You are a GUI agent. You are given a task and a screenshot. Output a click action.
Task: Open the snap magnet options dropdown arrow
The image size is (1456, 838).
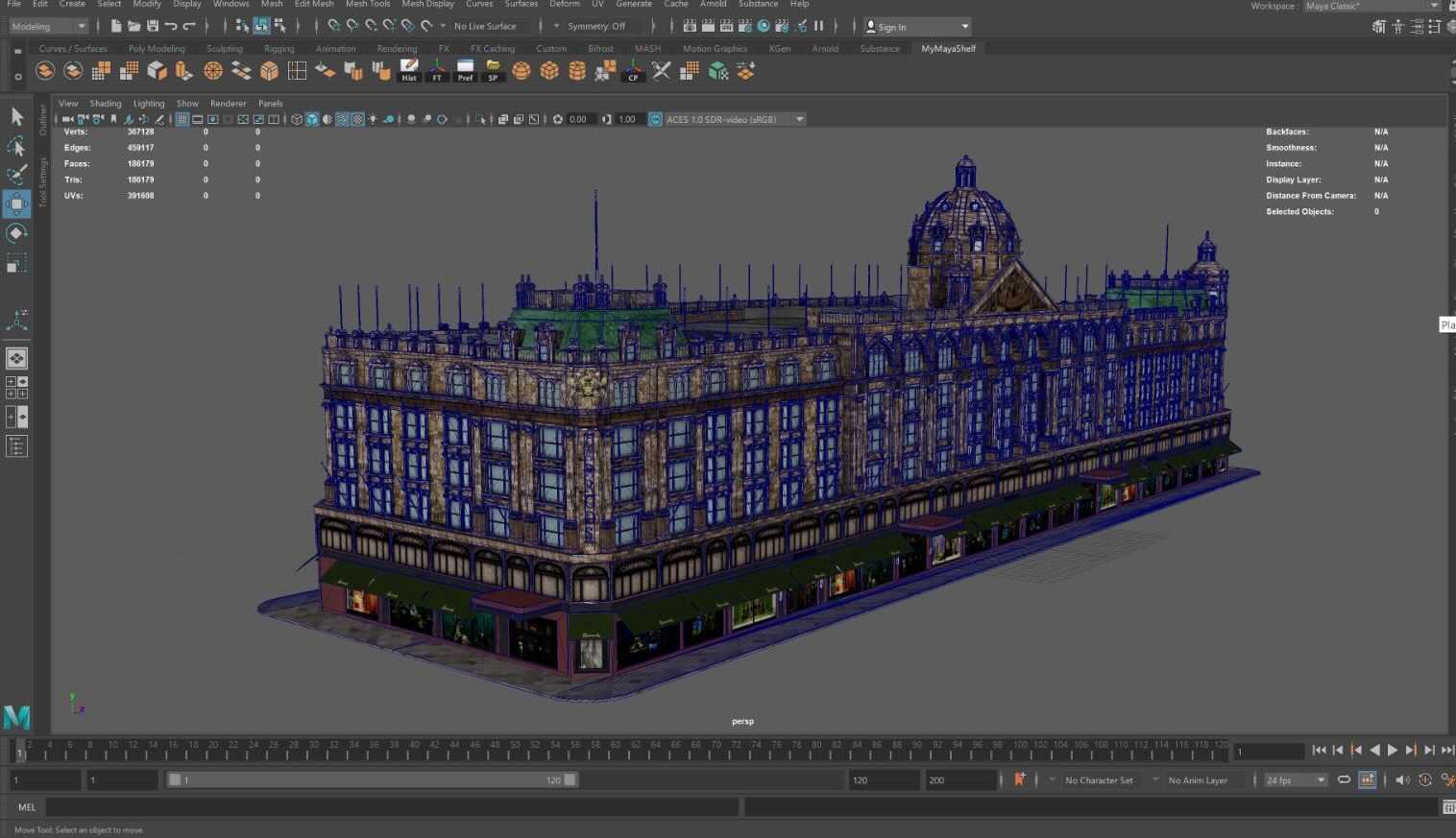pyautogui.click(x=443, y=26)
